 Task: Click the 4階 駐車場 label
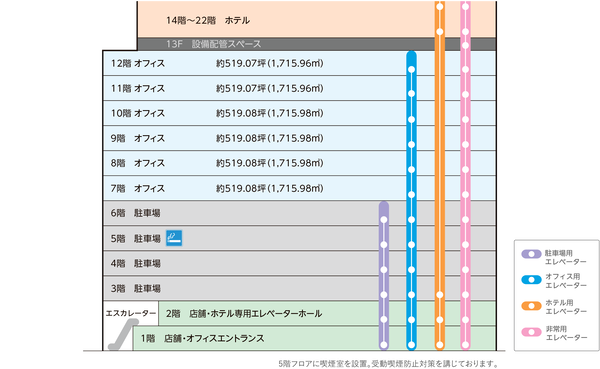click(x=135, y=263)
